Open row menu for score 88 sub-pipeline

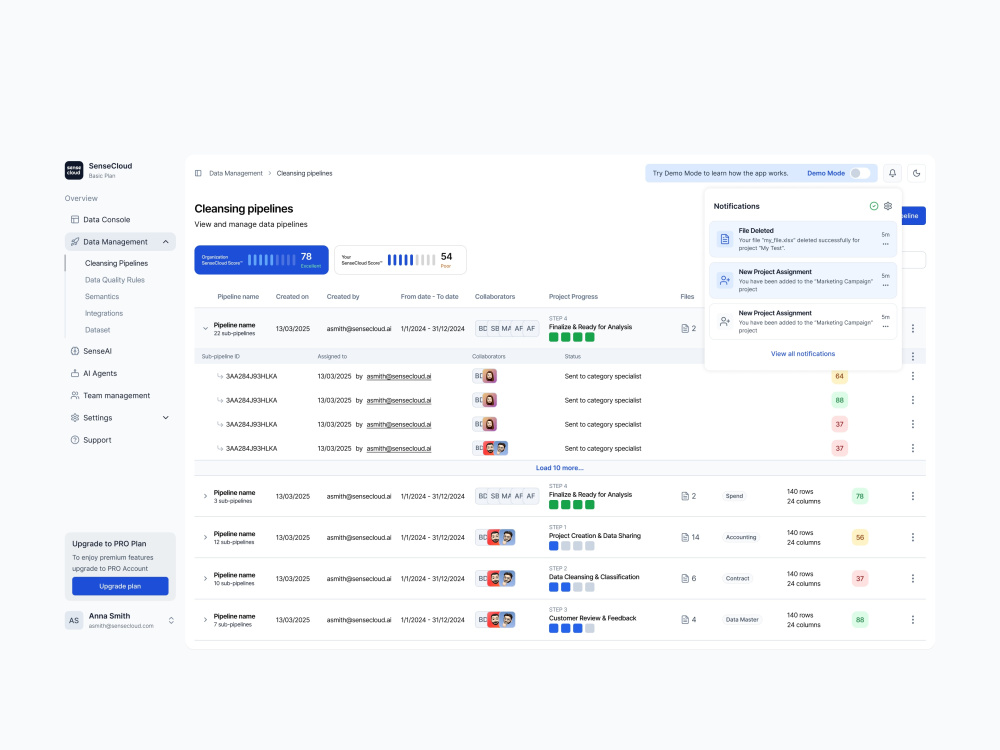click(x=913, y=400)
